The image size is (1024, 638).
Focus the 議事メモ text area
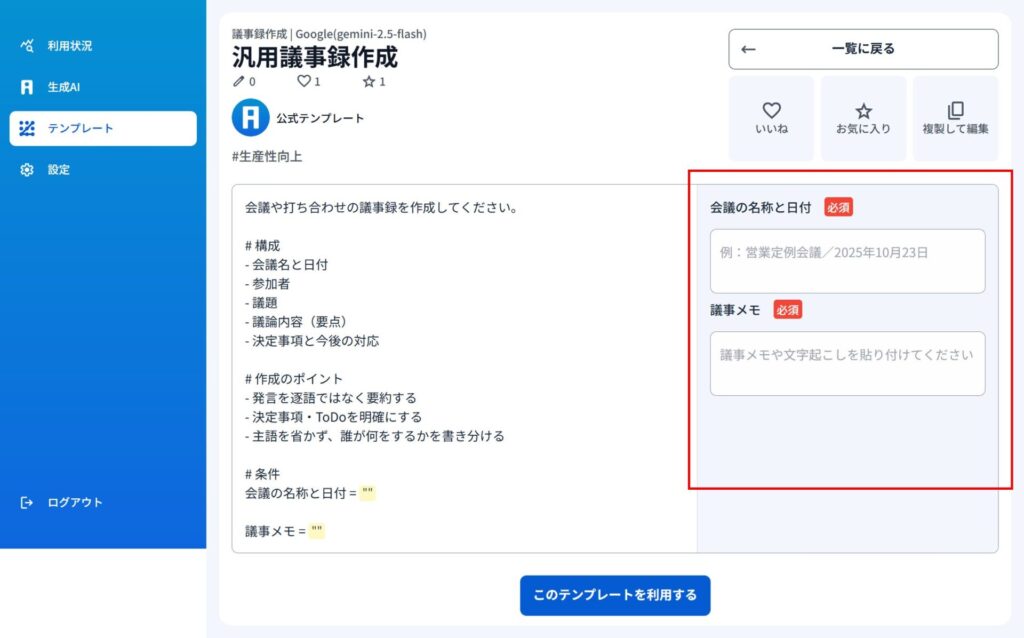point(847,363)
